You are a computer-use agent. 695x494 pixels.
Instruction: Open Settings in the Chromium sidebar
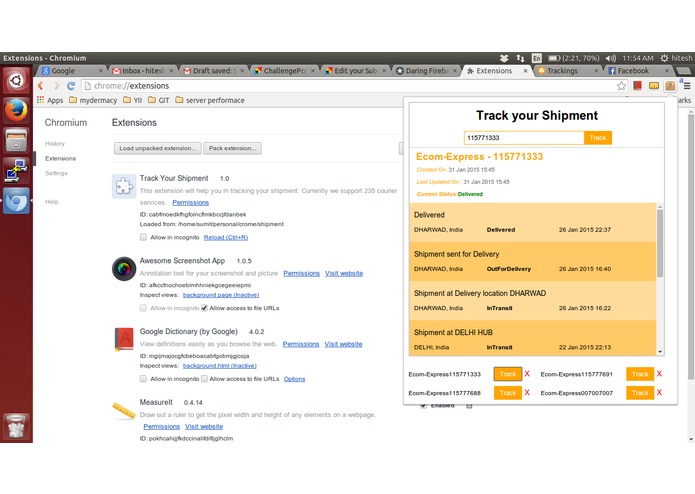[x=56, y=173]
